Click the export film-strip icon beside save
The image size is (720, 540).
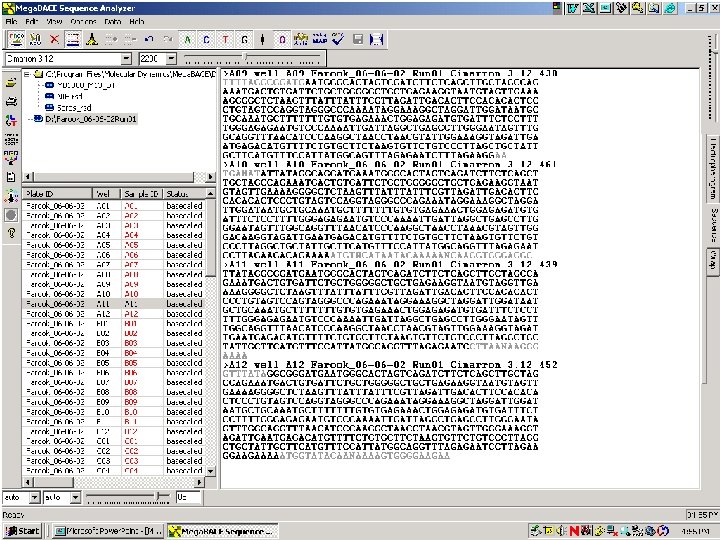[x=377, y=39]
